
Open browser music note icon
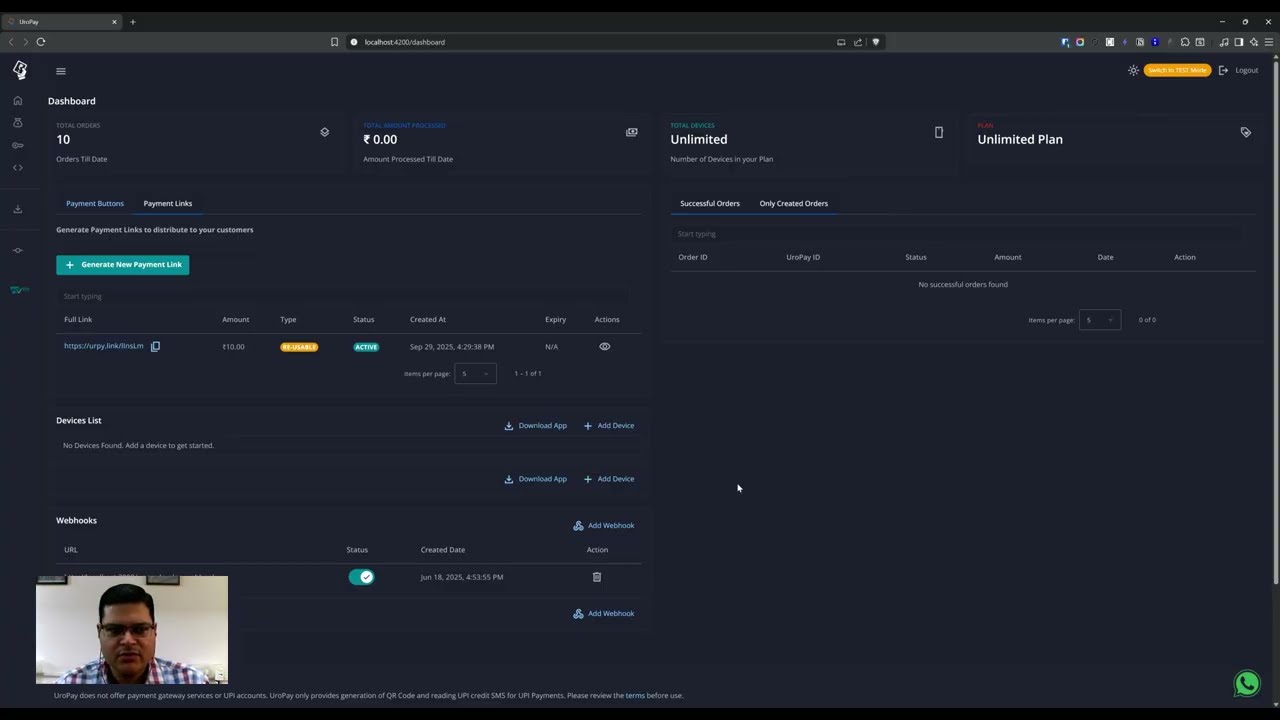(x=1224, y=42)
